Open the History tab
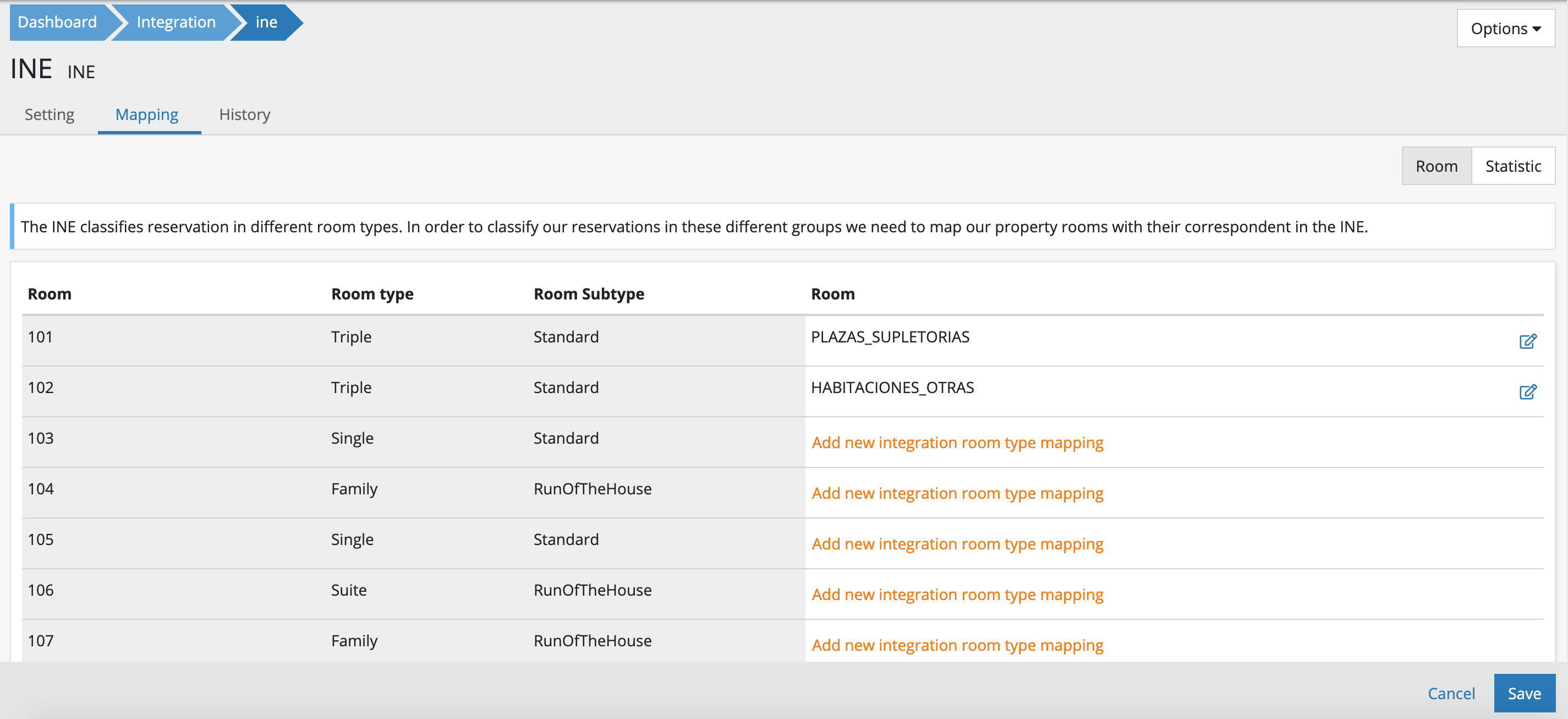The height and width of the screenshot is (719, 1568). 244,115
